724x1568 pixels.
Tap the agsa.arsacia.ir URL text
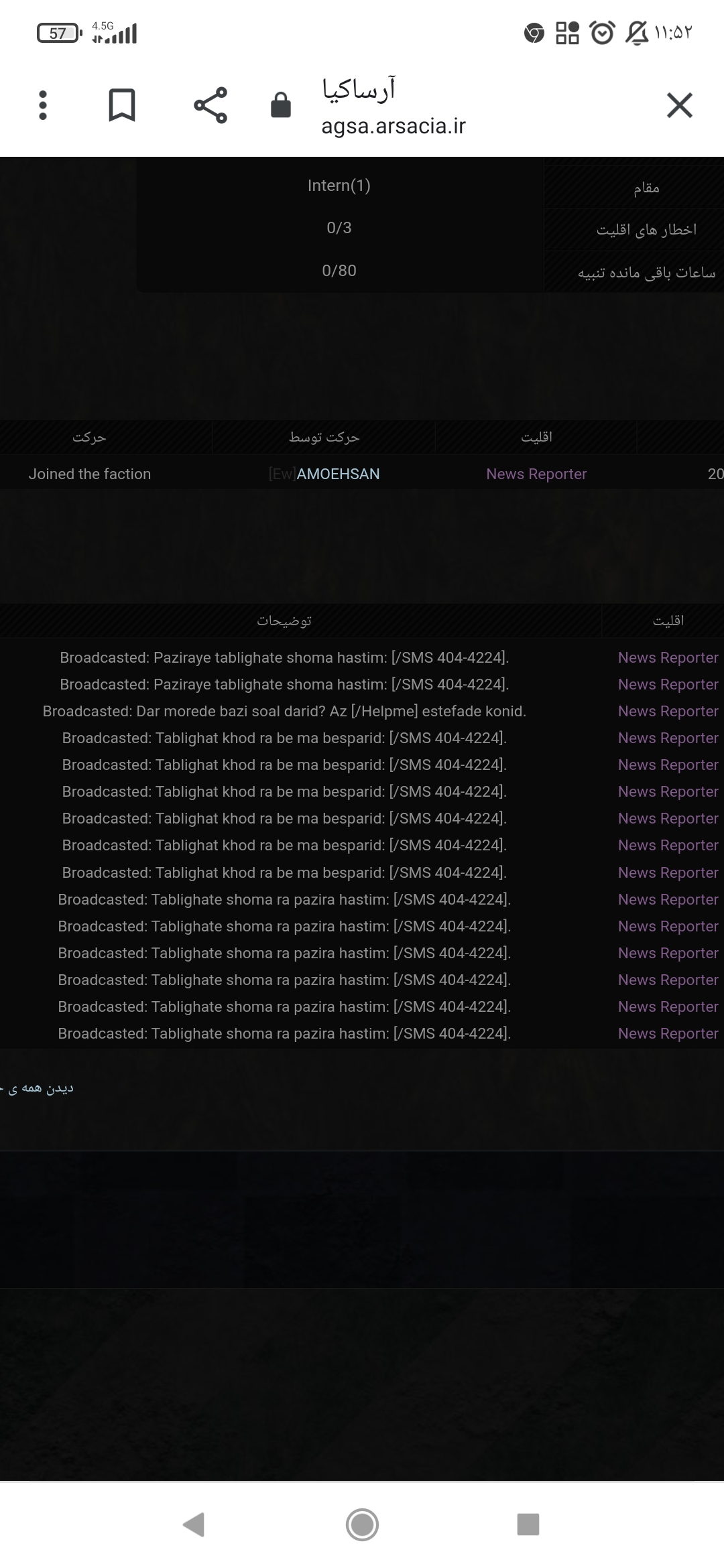pos(393,126)
